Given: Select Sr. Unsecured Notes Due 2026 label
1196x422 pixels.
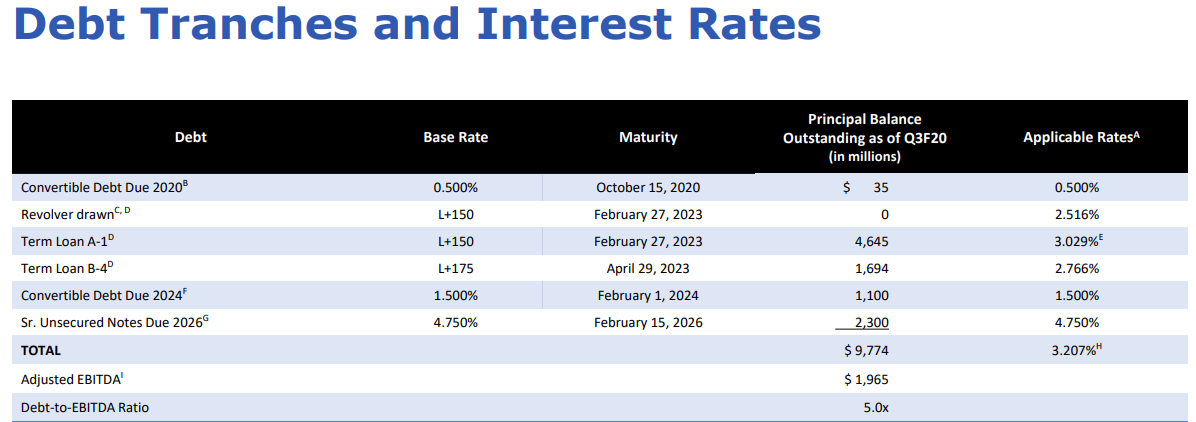Looking at the screenshot, I should pyautogui.click(x=114, y=321).
